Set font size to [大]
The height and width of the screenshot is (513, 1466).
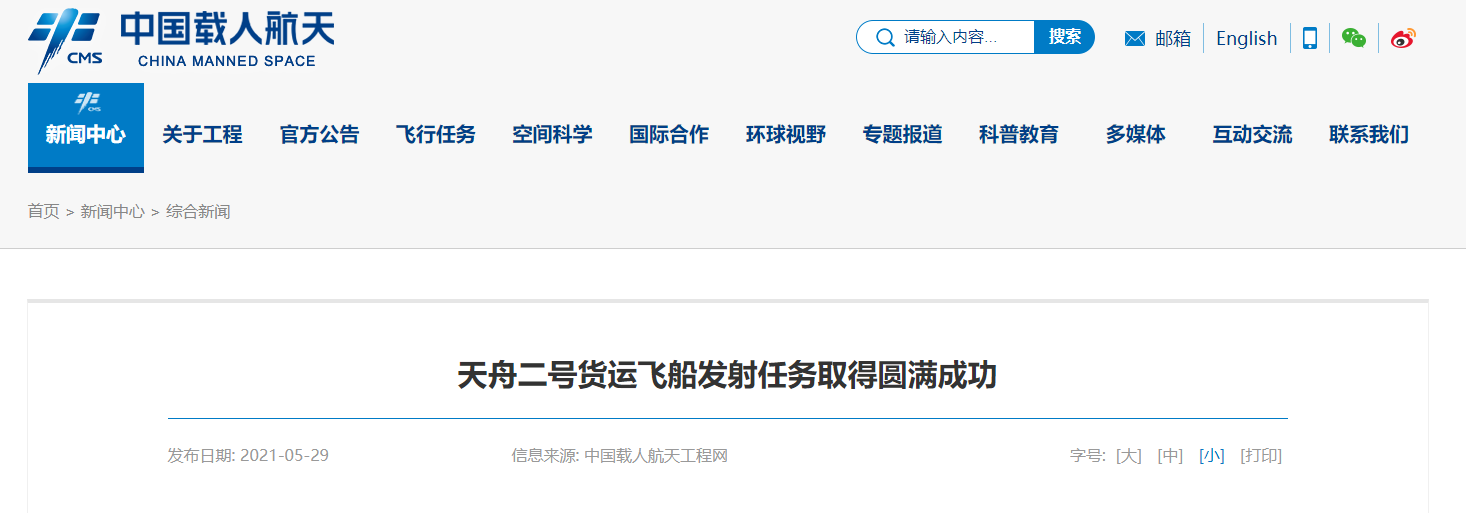coord(1129,456)
